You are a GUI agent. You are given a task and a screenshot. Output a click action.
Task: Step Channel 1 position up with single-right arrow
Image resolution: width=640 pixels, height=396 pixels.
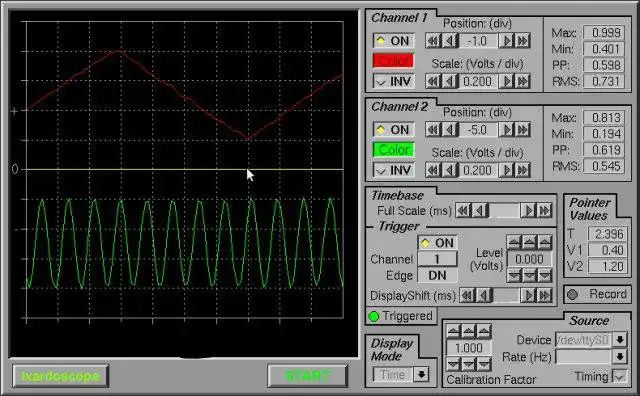click(507, 41)
